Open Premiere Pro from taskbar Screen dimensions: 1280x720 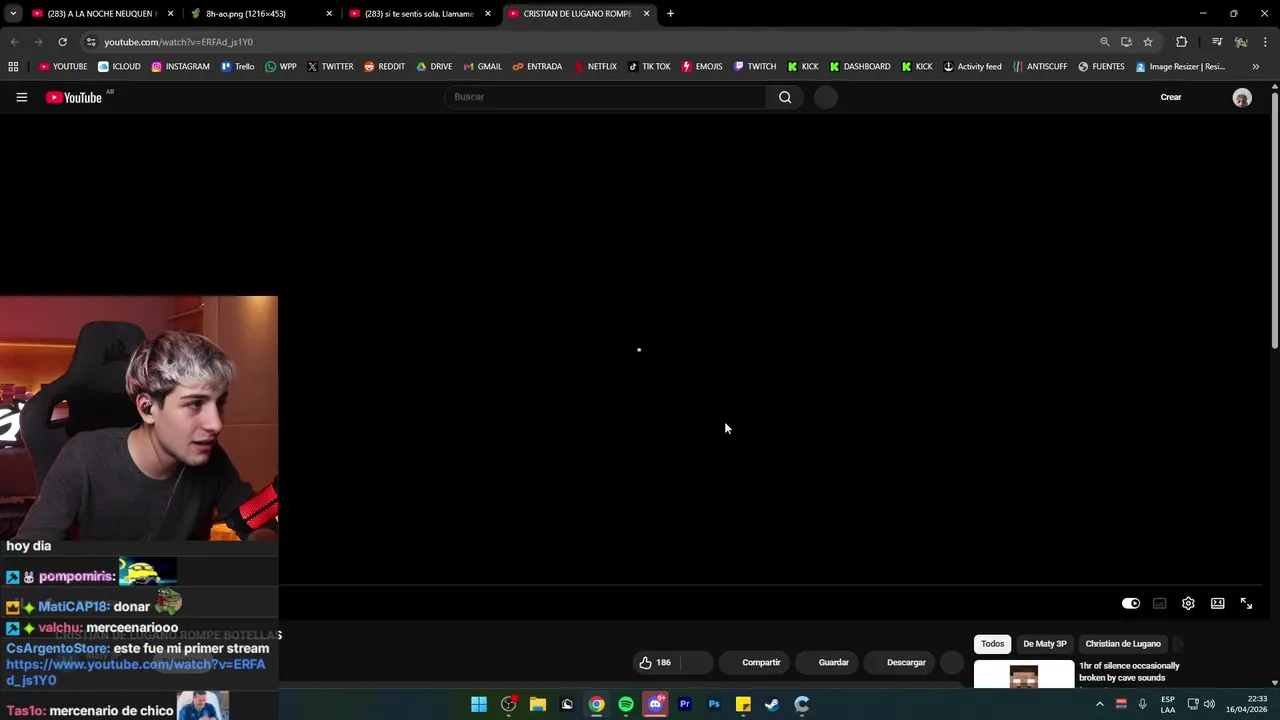pos(685,705)
